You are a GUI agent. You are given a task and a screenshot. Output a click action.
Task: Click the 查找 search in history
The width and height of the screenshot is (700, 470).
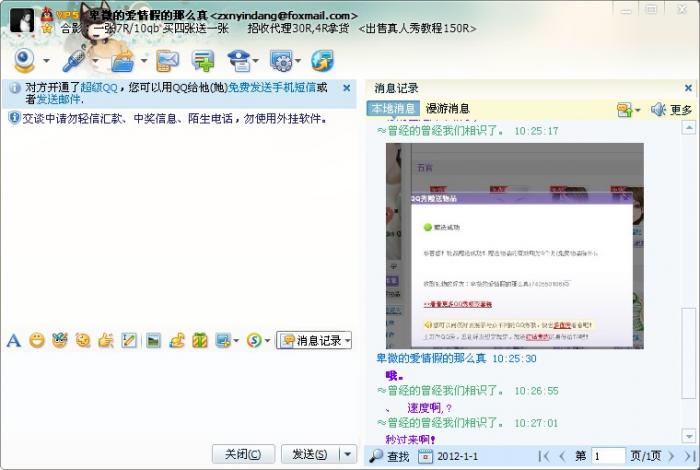pyautogui.click(x=389, y=456)
